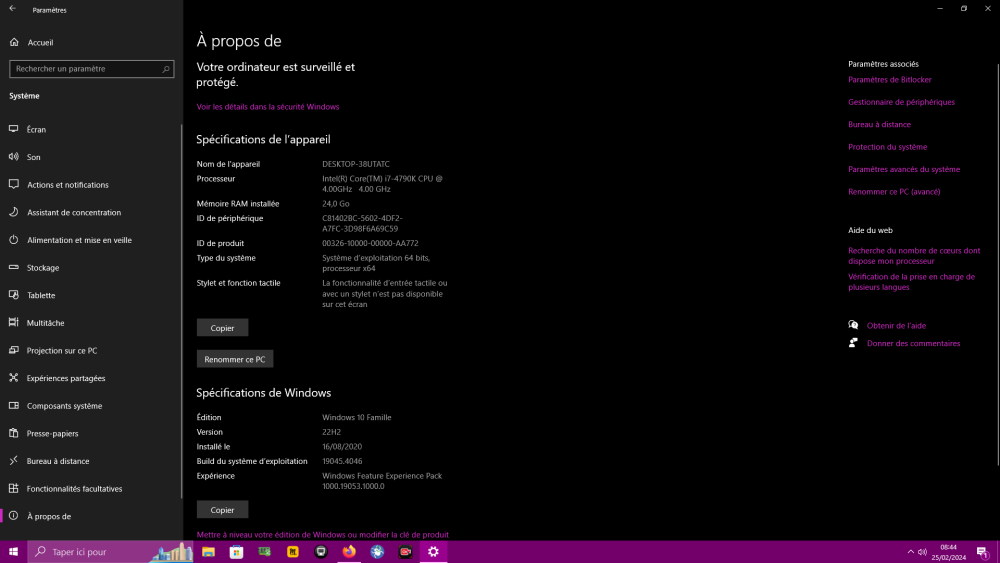Open Bureau à distance link under Paramètres associés

(879, 124)
